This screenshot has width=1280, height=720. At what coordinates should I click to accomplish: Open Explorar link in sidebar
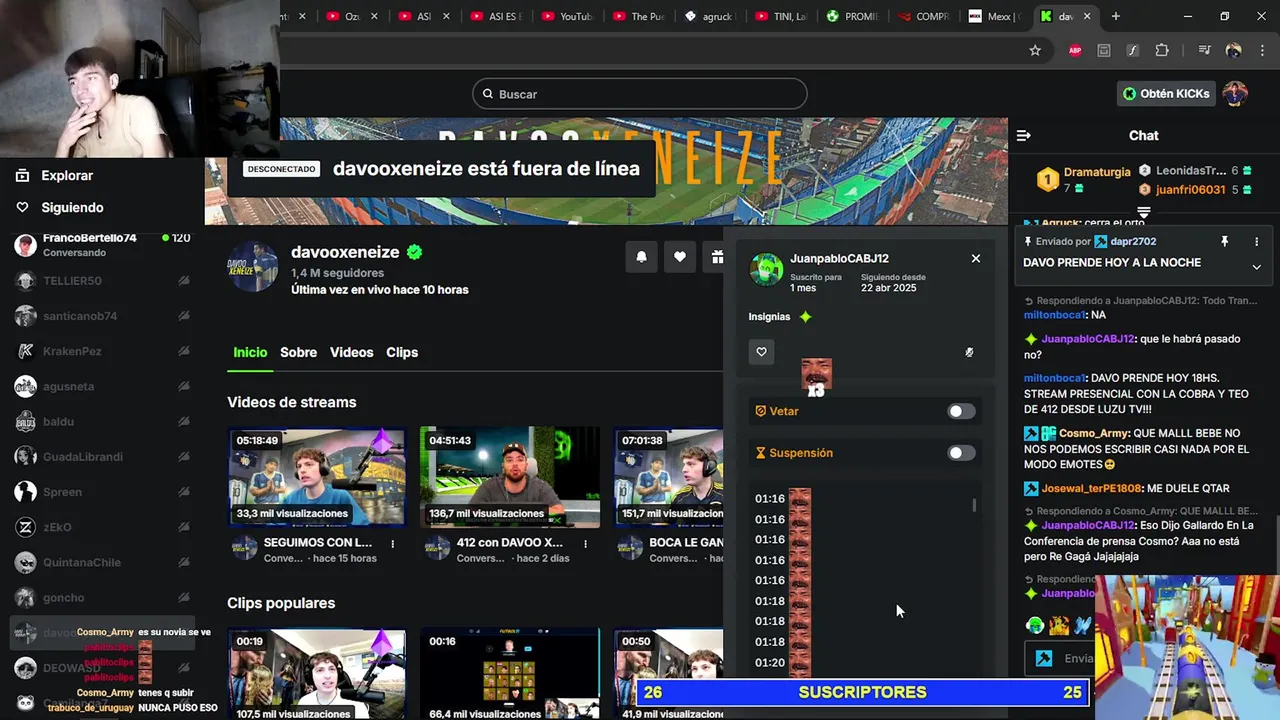pyautogui.click(x=67, y=175)
